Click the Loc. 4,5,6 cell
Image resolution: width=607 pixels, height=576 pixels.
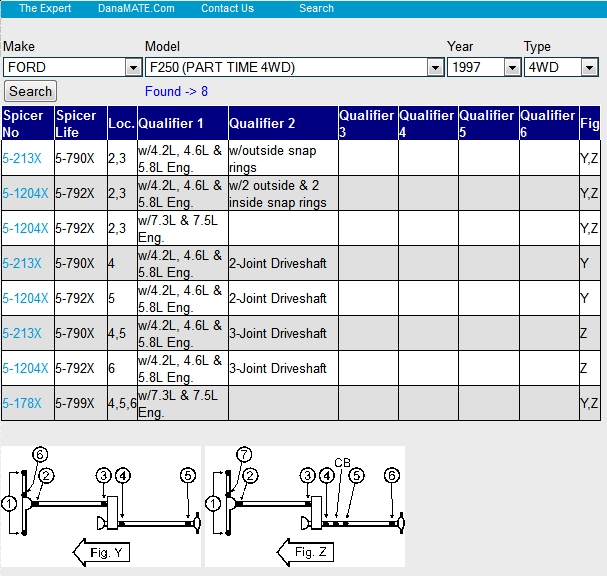tap(122, 403)
